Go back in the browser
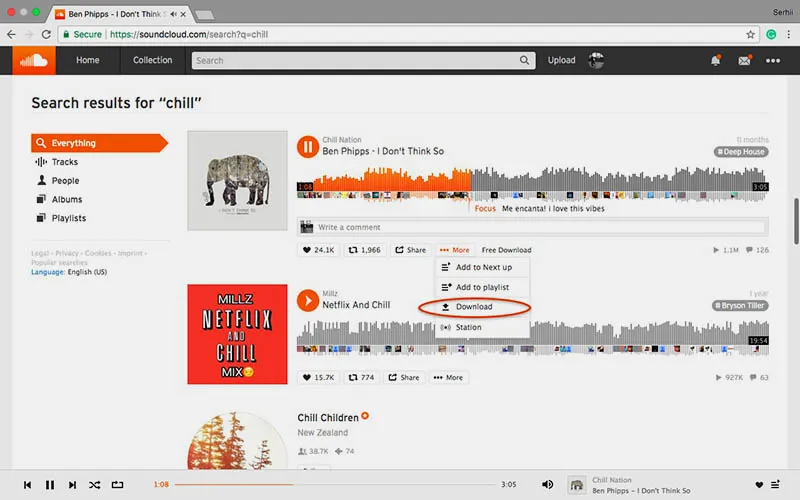 pos(11,34)
